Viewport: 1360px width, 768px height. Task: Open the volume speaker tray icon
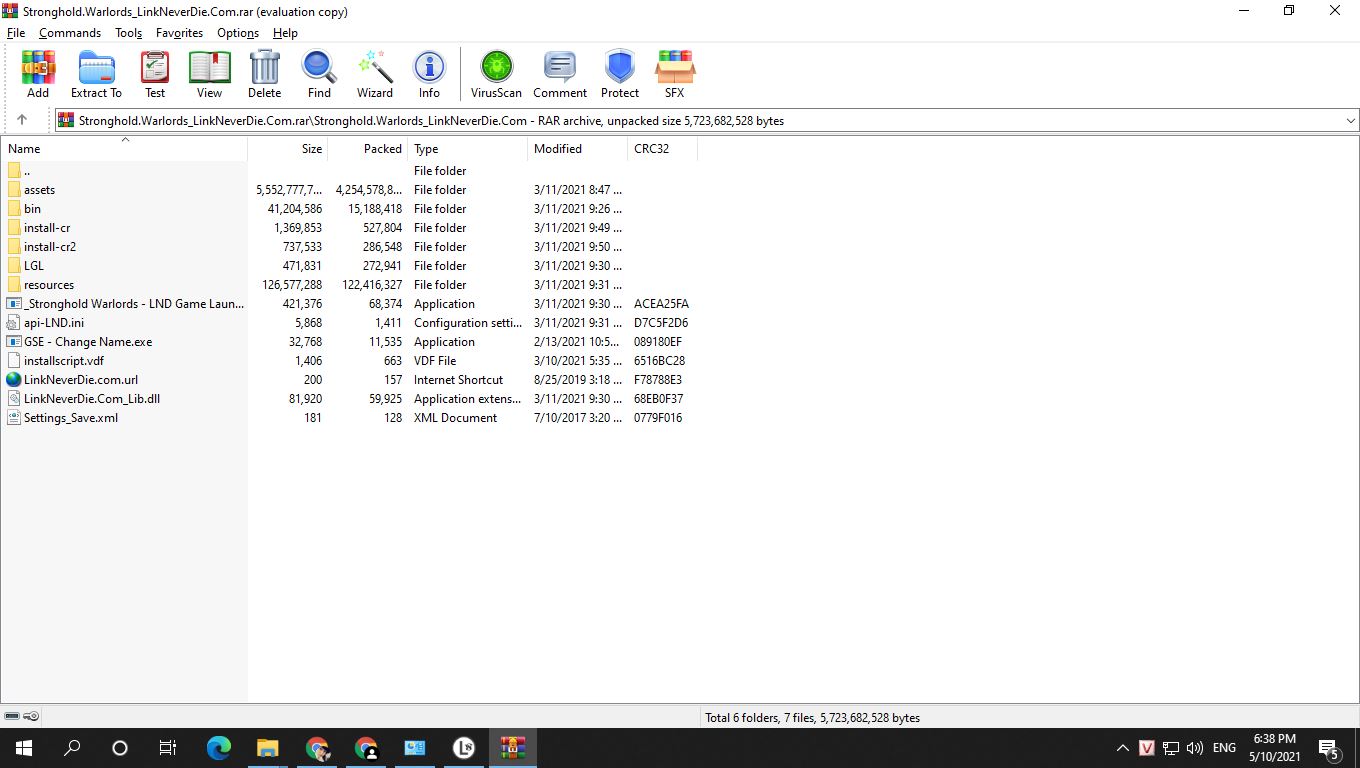(1194, 748)
